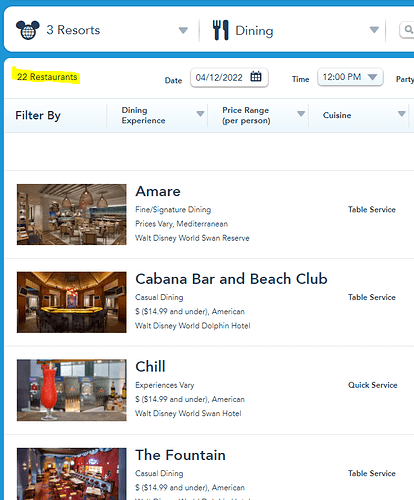This screenshot has width=414, height=500.
Task: Click the Amare restaurant thumbnail photo
Action: (72, 214)
